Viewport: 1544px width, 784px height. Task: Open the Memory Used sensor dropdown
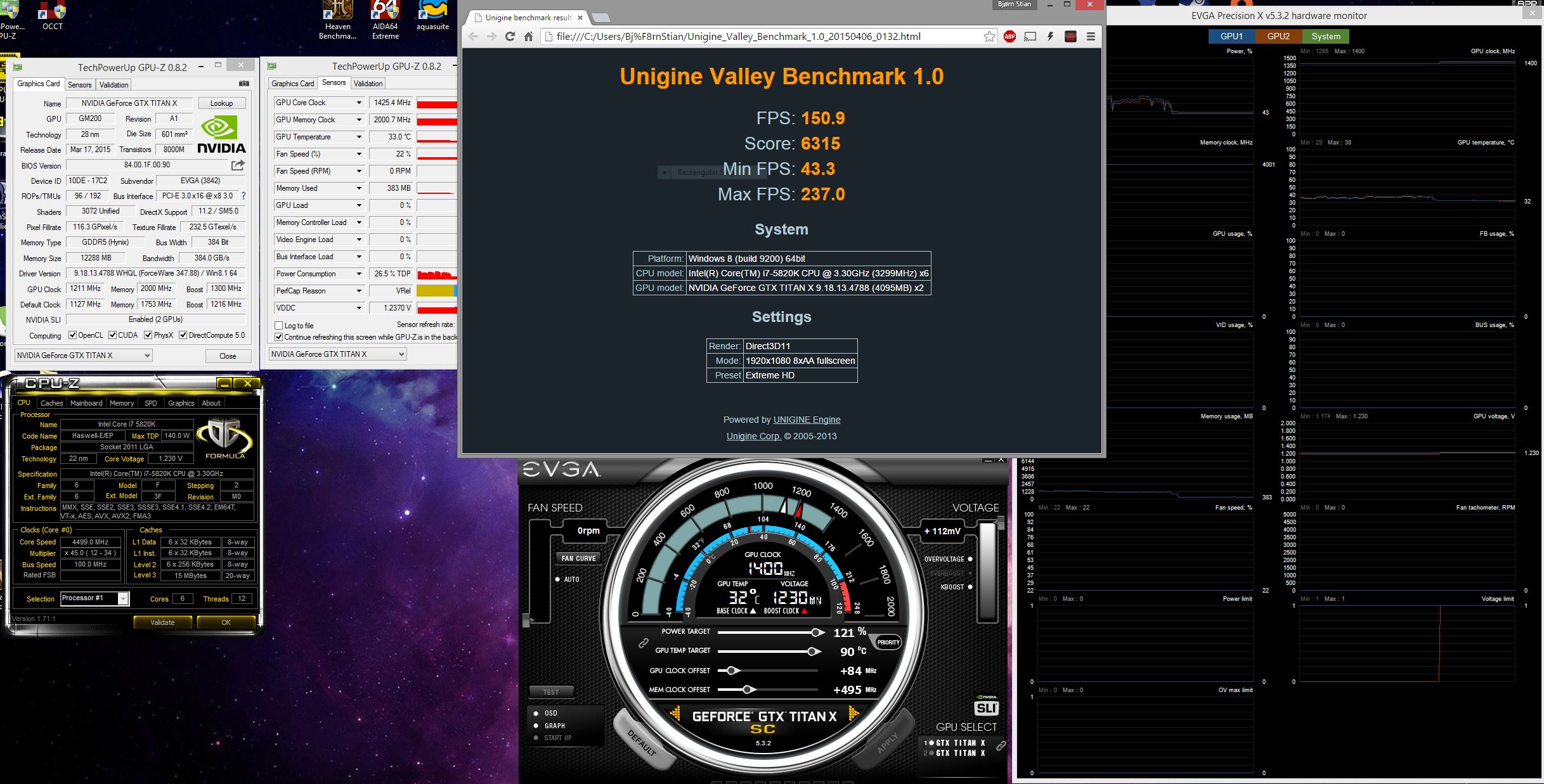click(x=359, y=188)
